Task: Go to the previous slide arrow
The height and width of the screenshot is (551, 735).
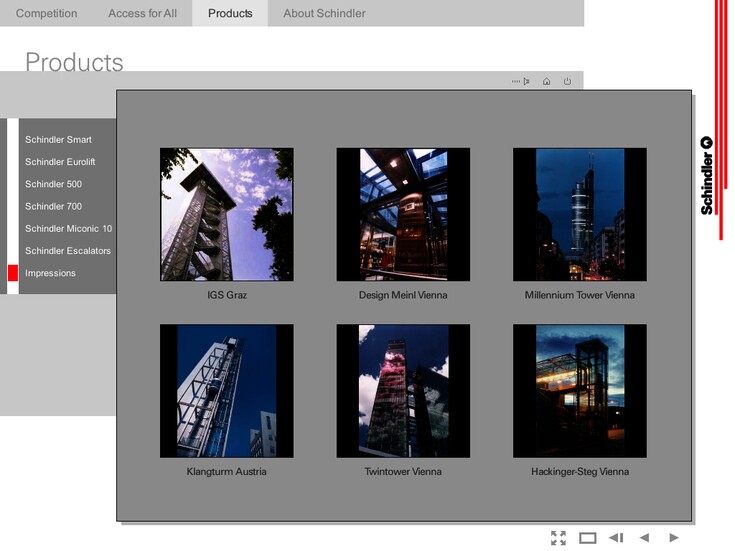Action: tap(645, 537)
